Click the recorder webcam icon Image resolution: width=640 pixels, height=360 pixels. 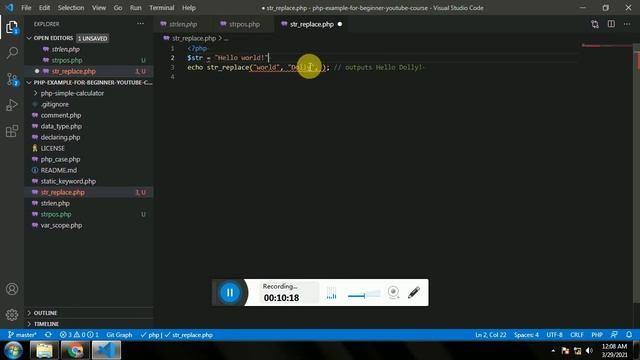pos(393,292)
